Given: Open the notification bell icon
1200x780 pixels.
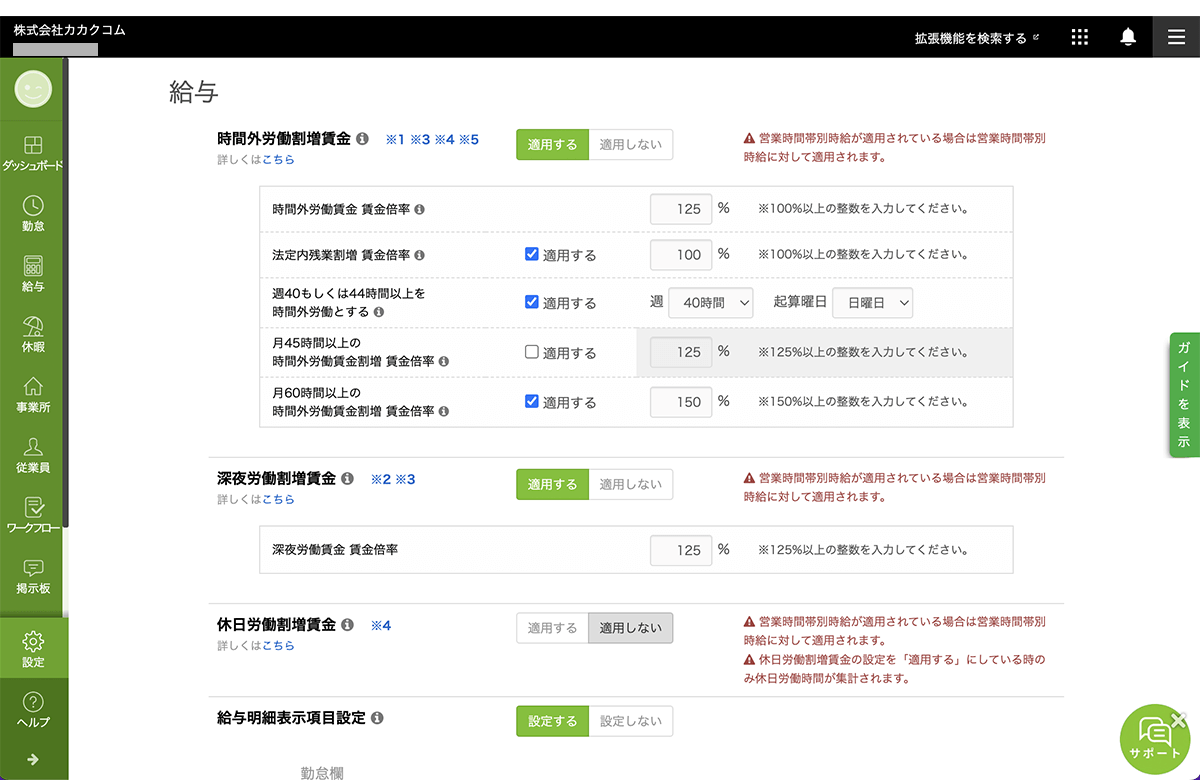Looking at the screenshot, I should (x=1128, y=37).
